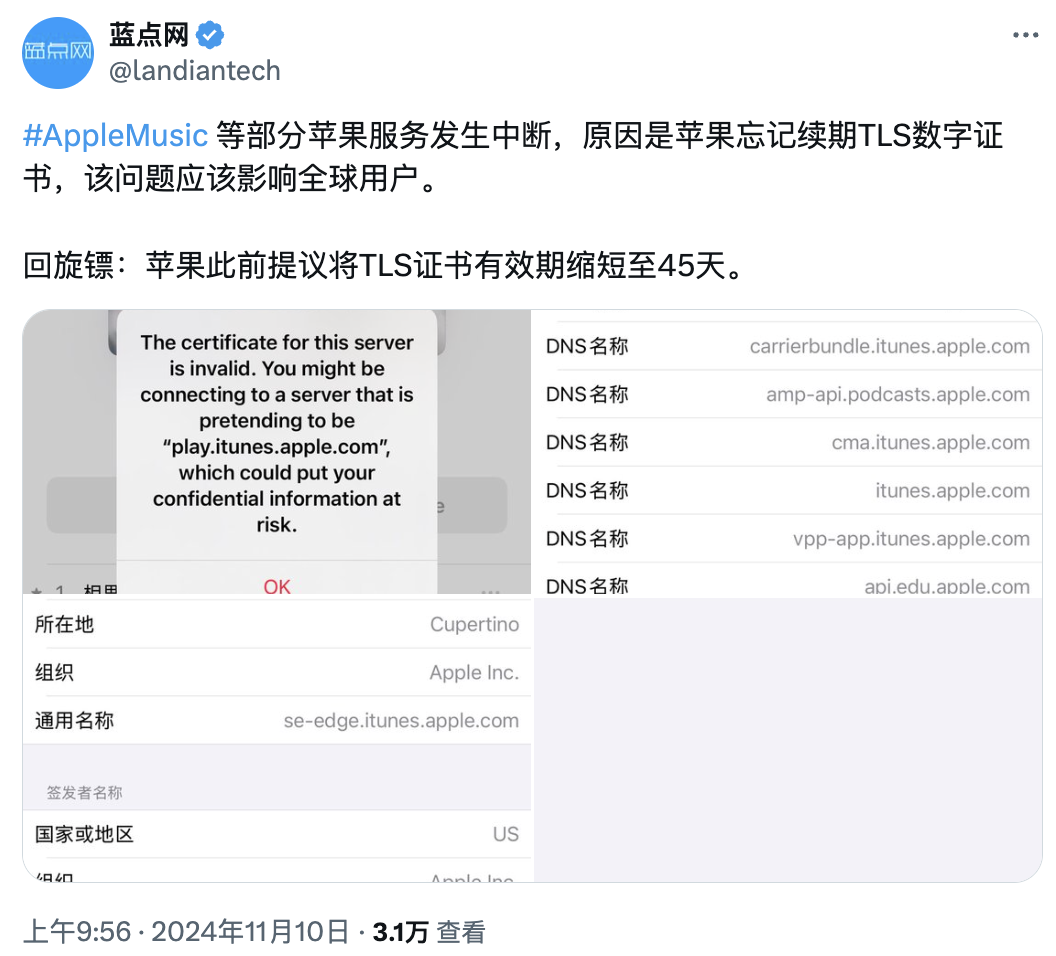The image size is (1056, 956).
Task: Click the Apple Inc. organization row
Action: pos(277,673)
